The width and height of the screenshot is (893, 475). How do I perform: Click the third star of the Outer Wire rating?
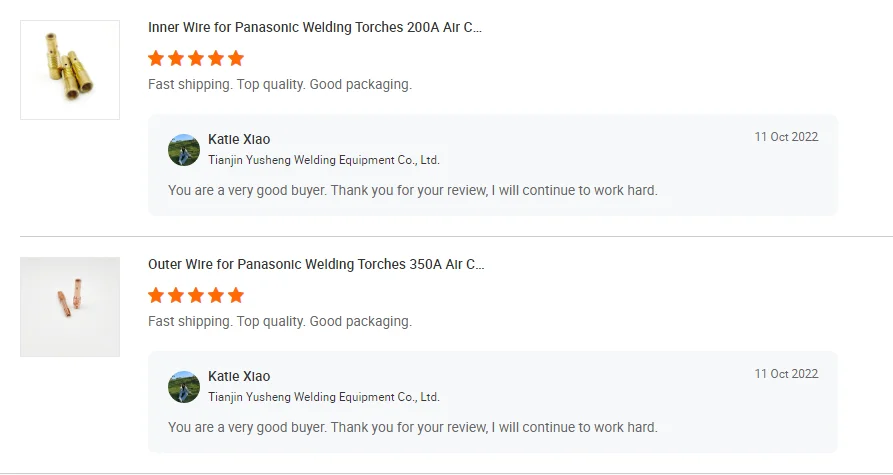[196, 295]
